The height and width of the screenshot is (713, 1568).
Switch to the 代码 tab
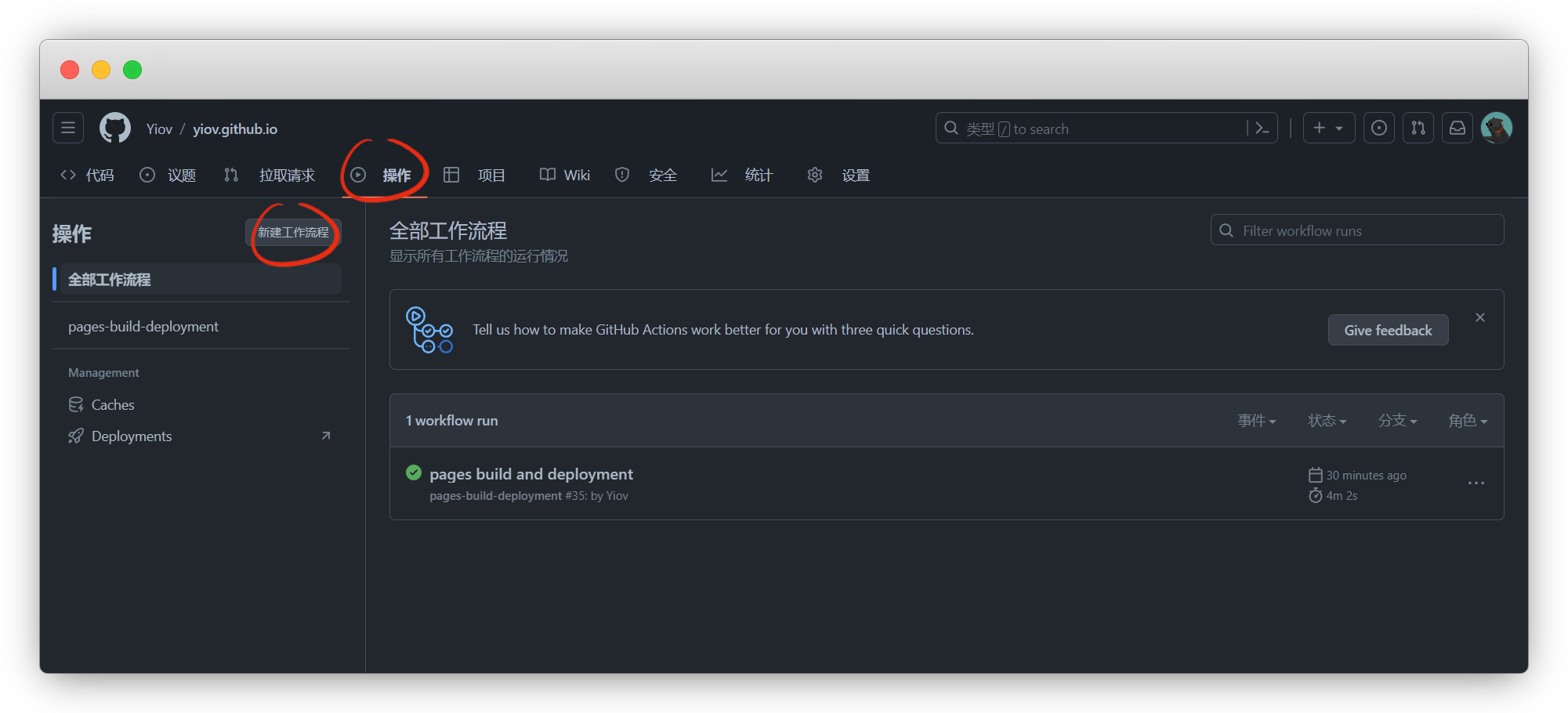[x=100, y=175]
